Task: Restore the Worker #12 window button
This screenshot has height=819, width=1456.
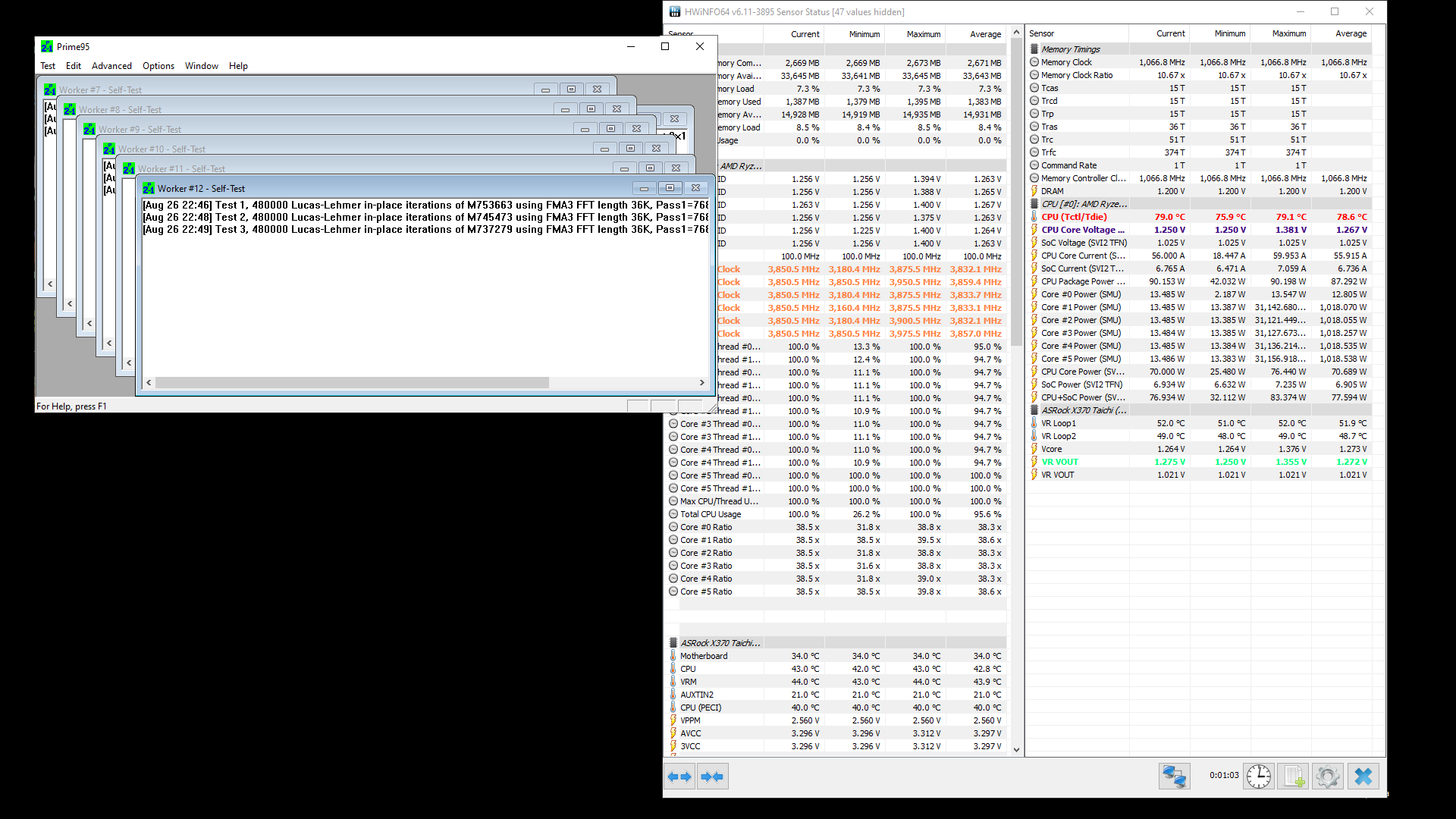Action: tap(670, 188)
